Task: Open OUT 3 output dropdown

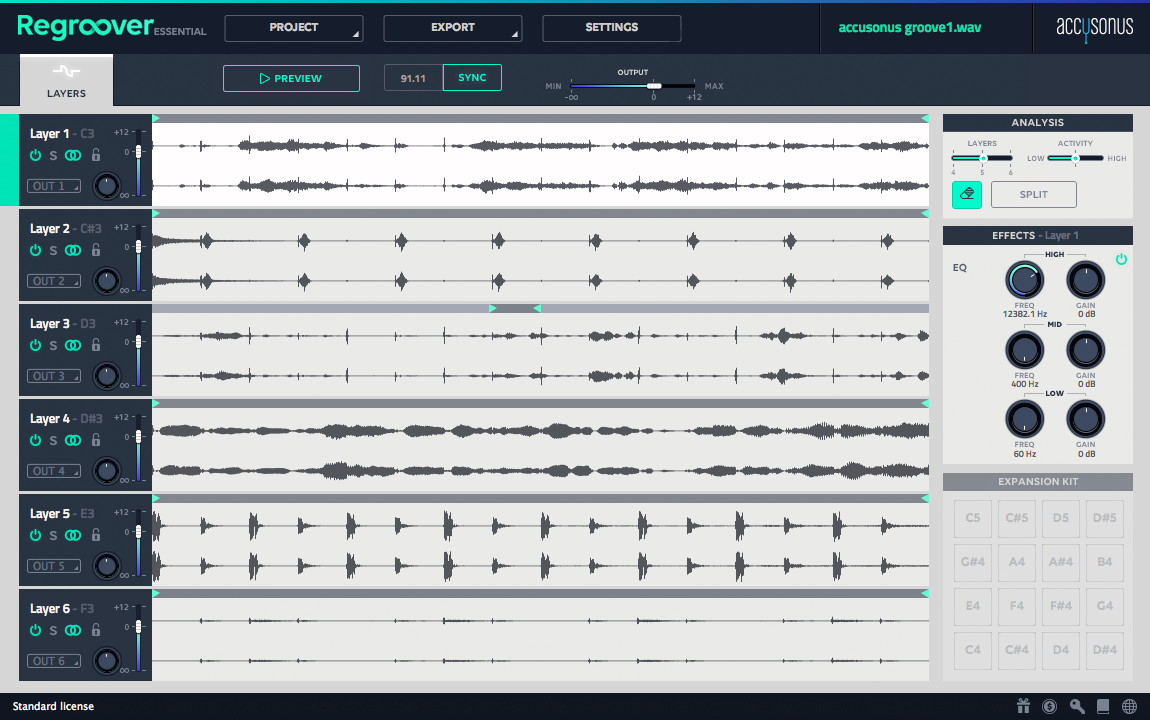Action: coord(54,376)
